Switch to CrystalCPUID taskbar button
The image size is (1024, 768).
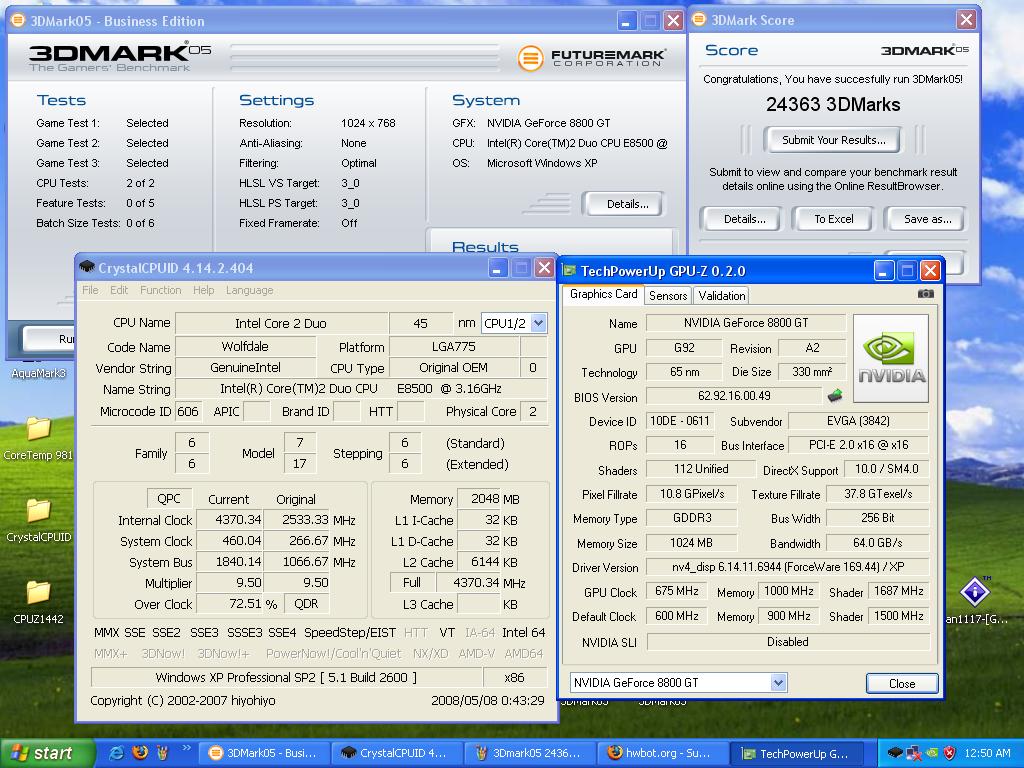(398, 753)
